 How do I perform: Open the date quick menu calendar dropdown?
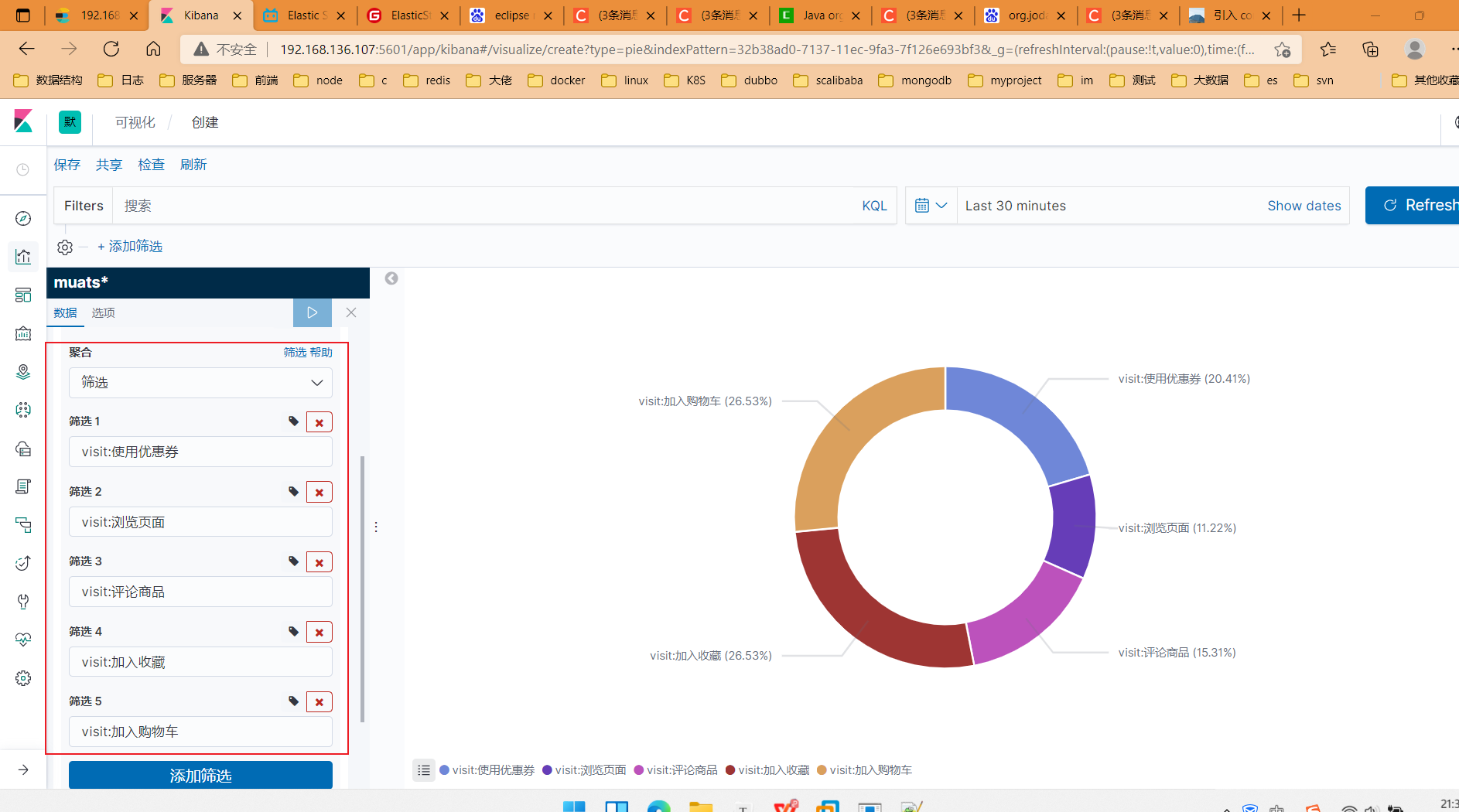(931, 206)
